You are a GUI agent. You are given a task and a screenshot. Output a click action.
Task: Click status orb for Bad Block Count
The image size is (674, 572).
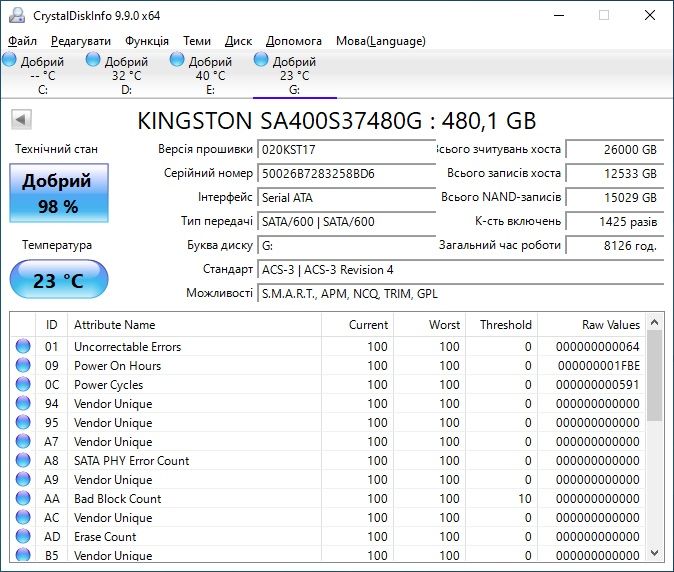click(x=23, y=498)
